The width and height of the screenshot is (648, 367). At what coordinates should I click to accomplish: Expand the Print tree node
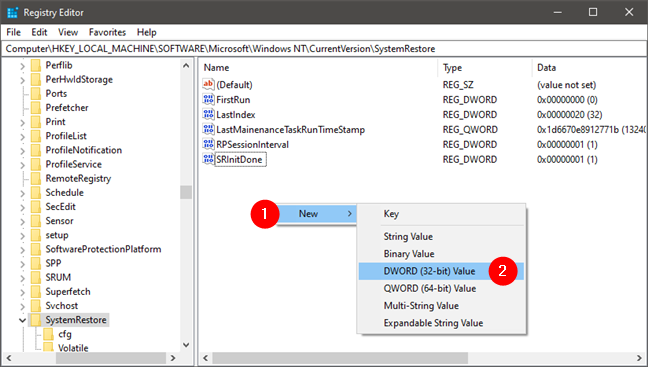[x=23, y=122]
